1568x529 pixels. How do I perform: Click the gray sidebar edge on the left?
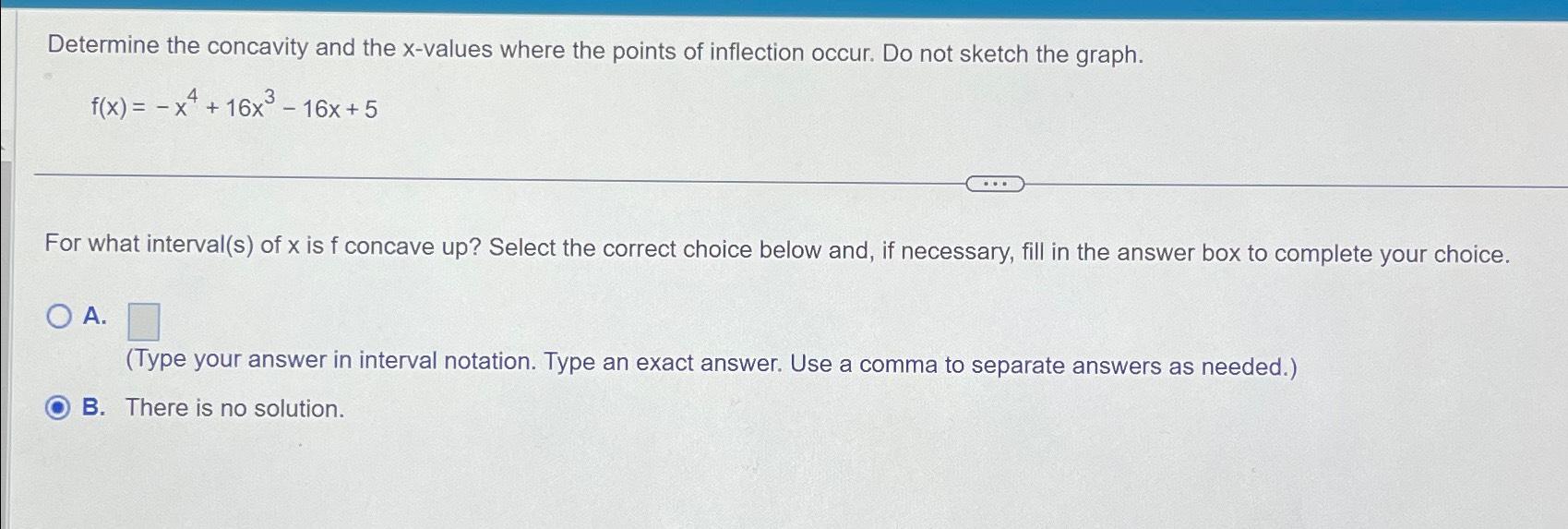[x=6, y=342]
